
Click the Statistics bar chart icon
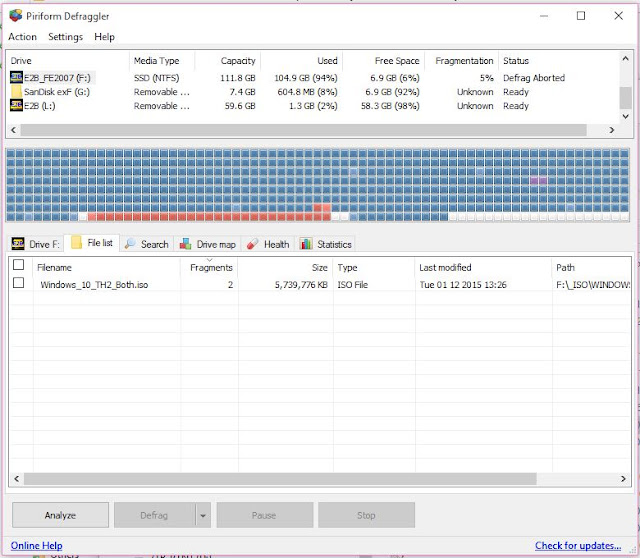(306, 244)
